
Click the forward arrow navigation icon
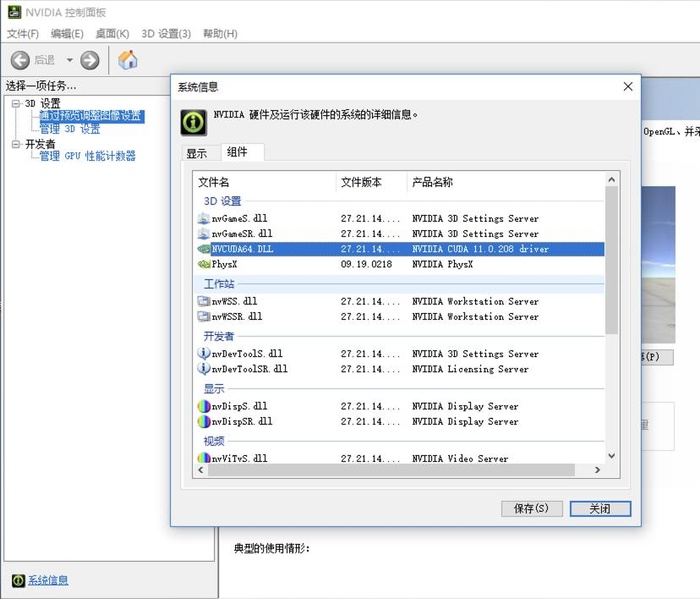[x=89, y=60]
